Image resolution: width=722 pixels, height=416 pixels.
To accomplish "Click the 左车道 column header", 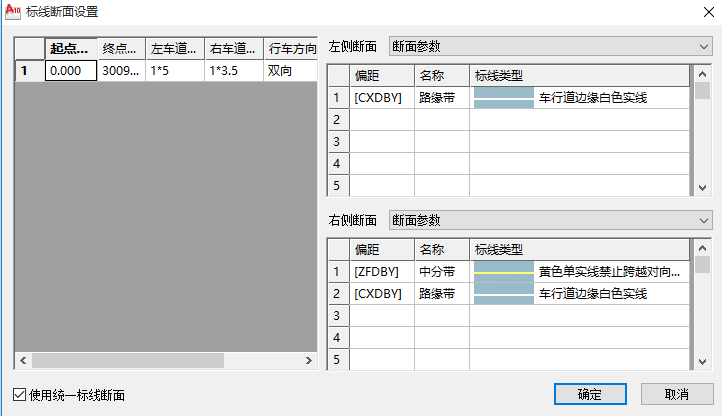I will click(174, 49).
